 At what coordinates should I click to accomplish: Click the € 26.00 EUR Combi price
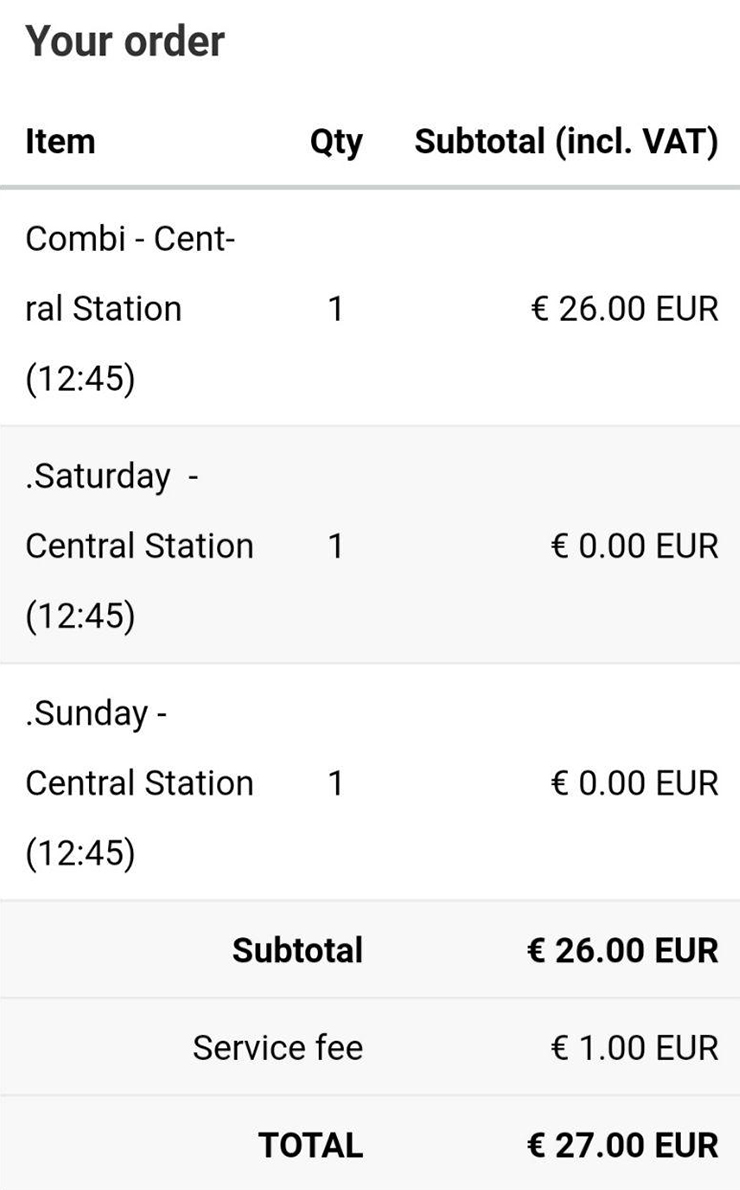tap(624, 309)
